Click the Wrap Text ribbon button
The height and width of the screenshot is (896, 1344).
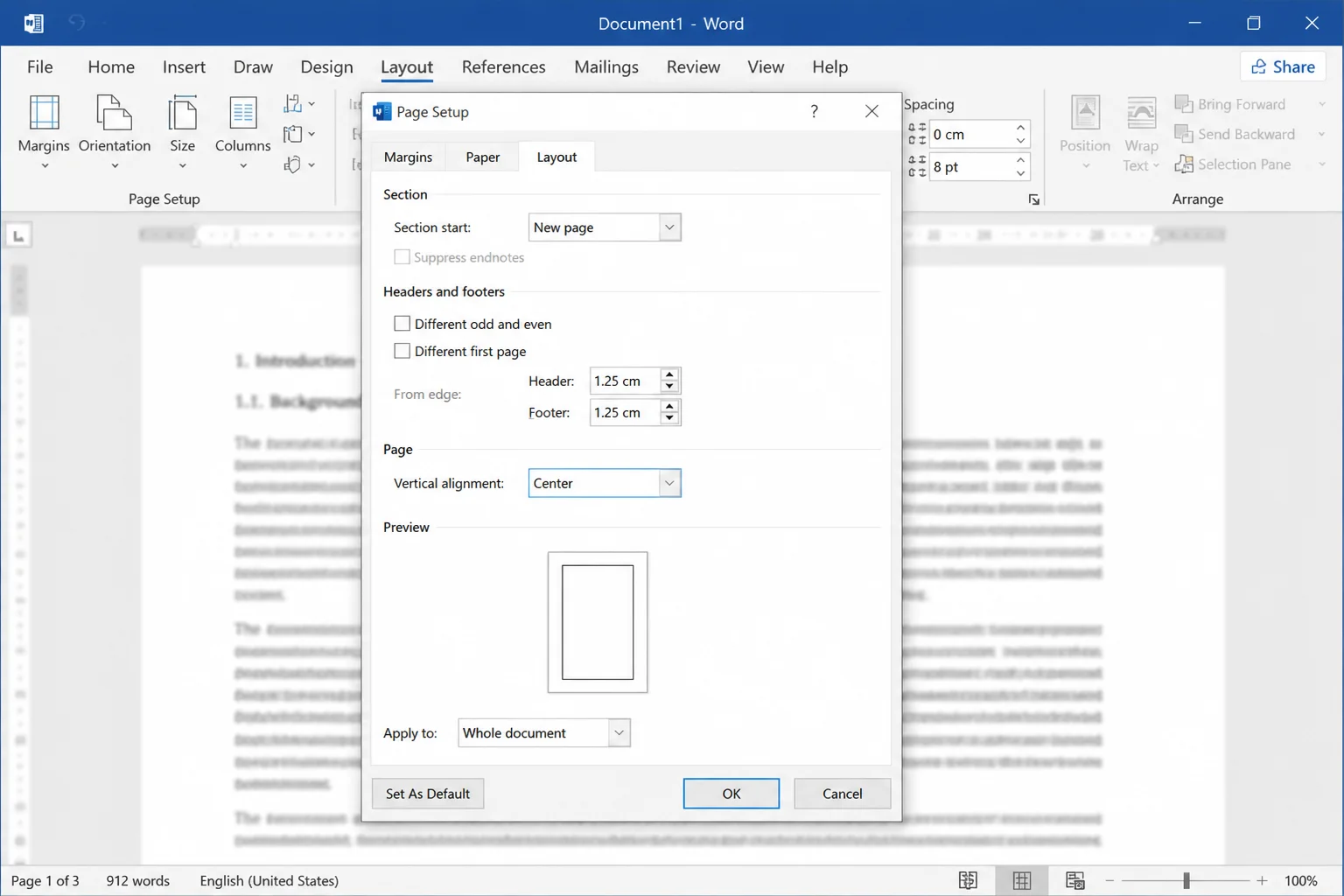1141,133
